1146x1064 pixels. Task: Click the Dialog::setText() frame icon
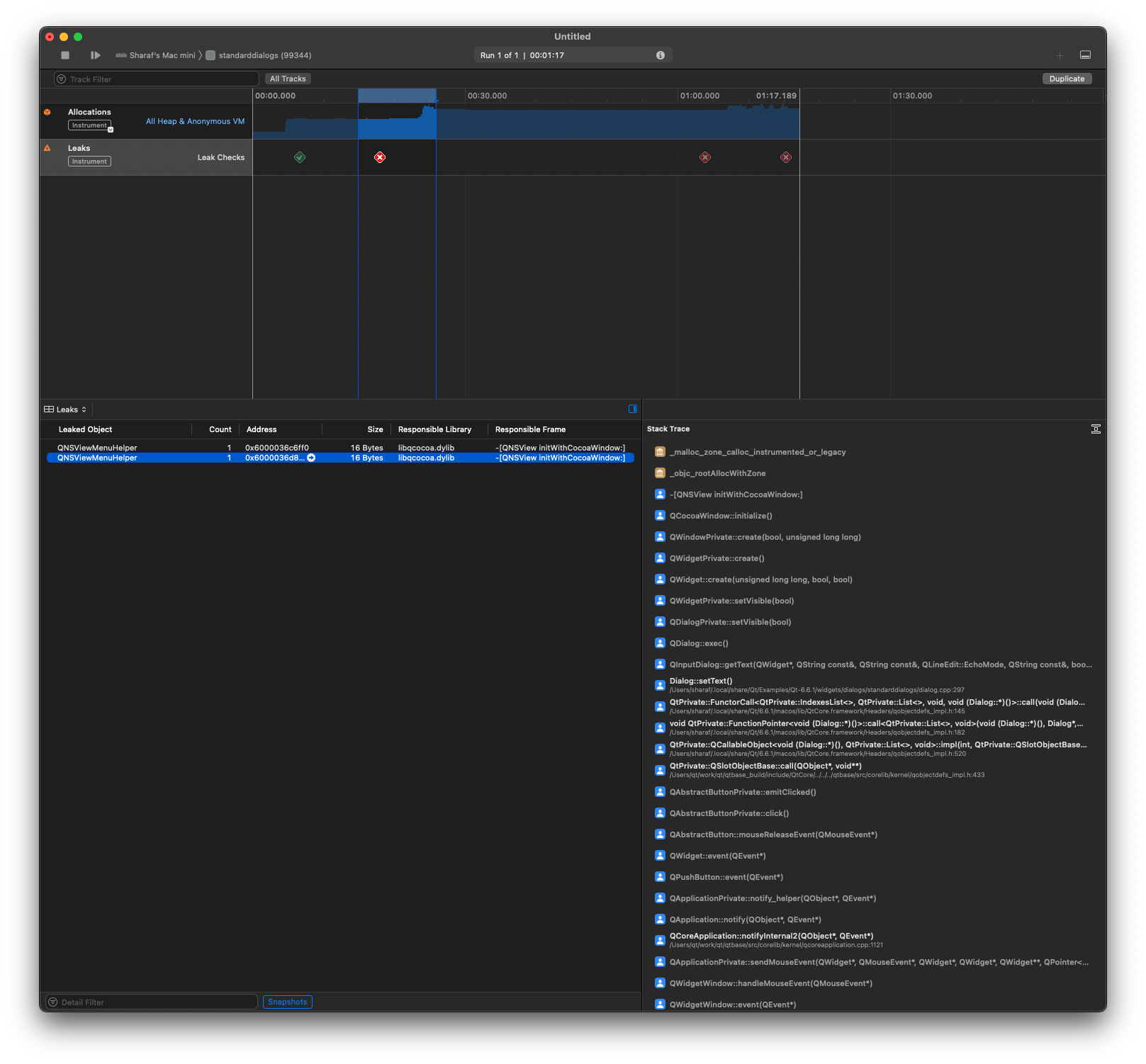(x=660, y=686)
